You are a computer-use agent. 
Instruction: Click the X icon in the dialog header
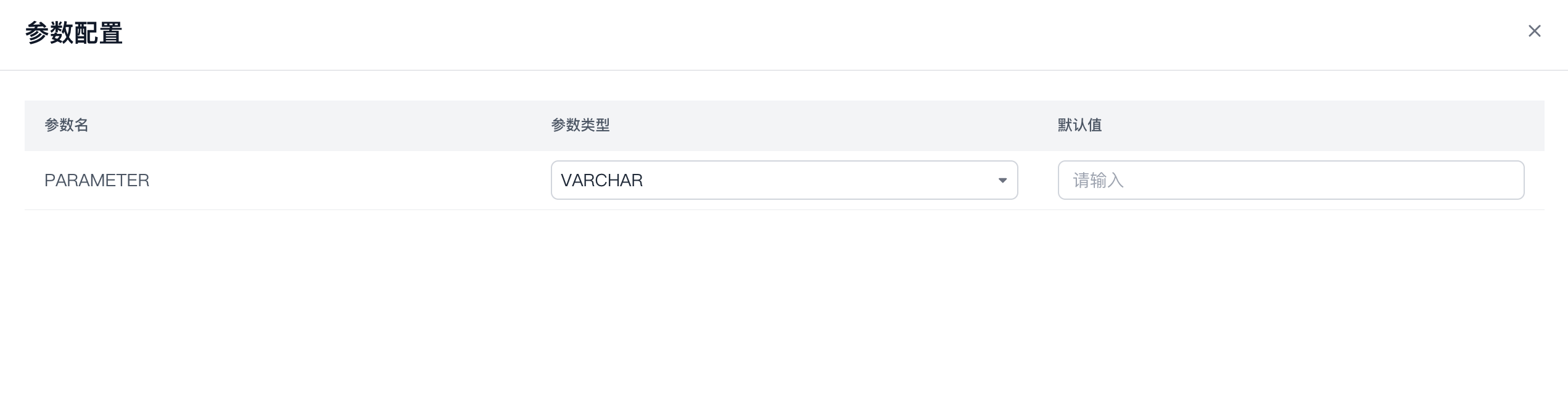(x=1534, y=31)
